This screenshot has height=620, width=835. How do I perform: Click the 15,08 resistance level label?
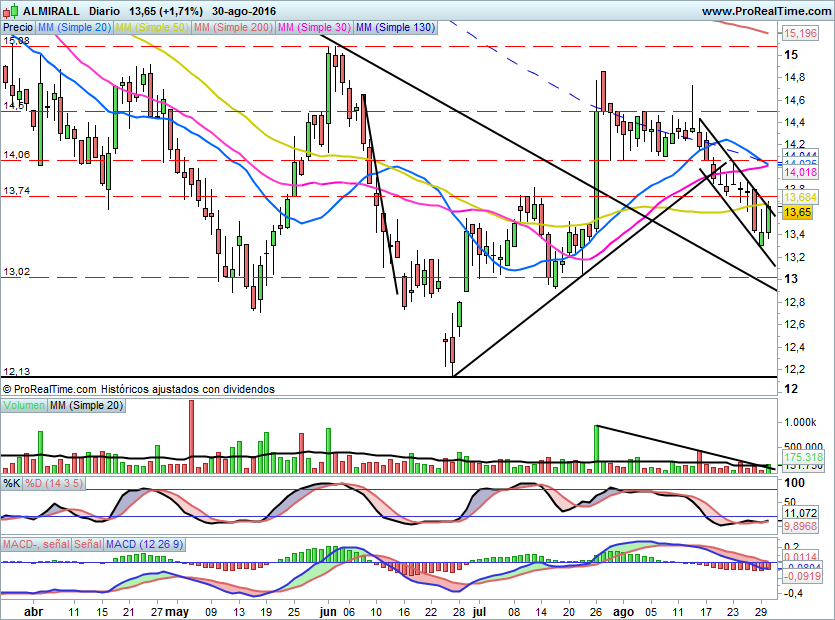pos(16,41)
